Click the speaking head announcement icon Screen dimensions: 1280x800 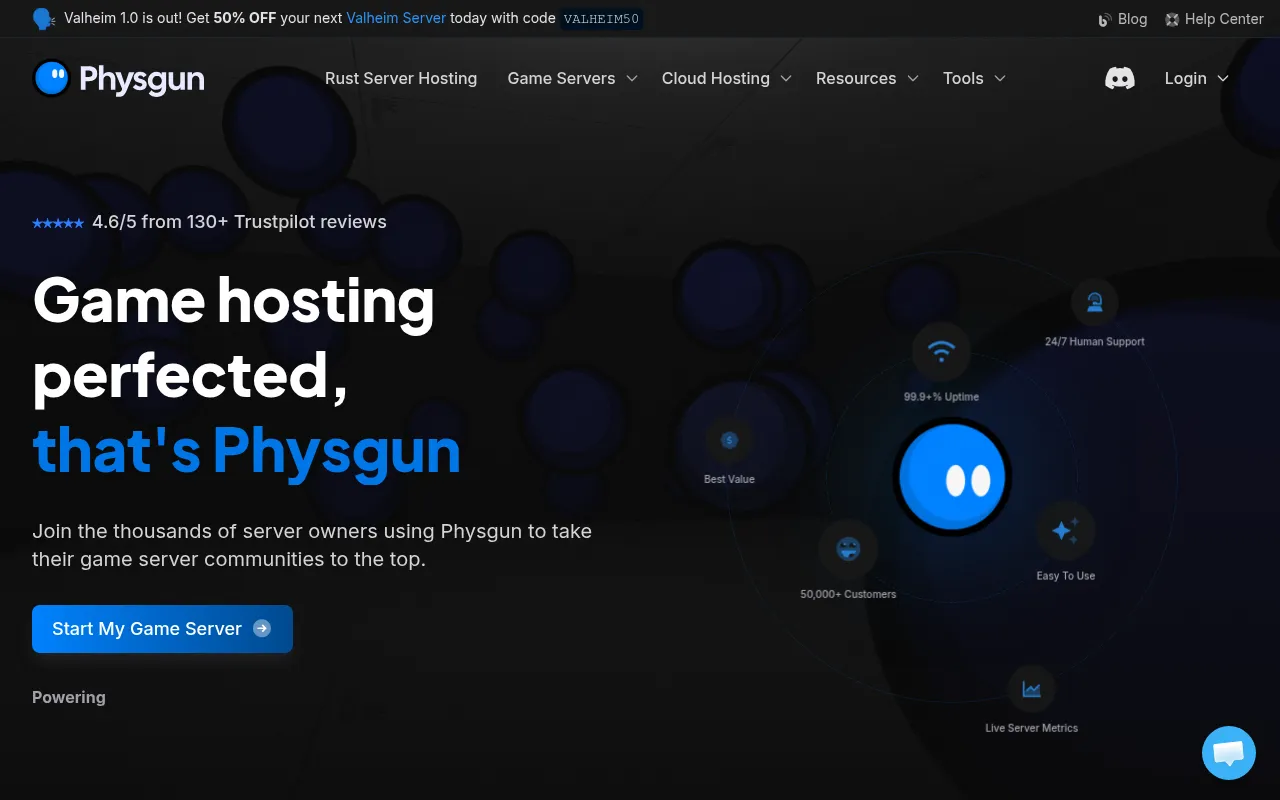click(44, 18)
